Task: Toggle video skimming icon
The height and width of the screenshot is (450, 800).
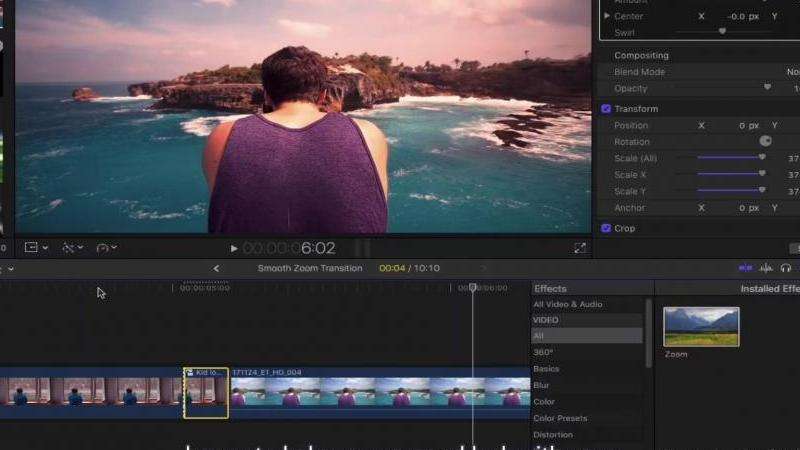Action: tap(745, 268)
